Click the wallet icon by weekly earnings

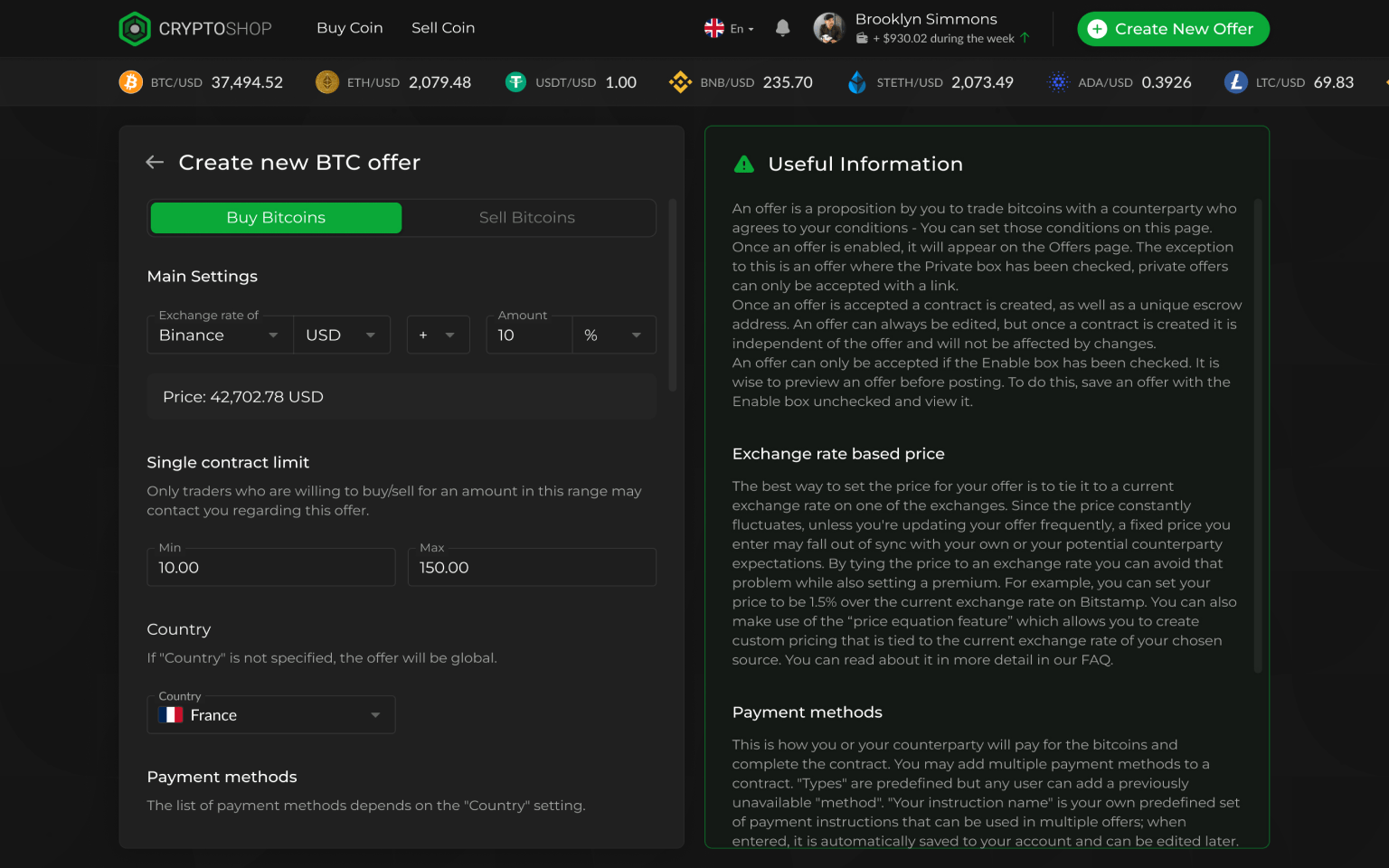click(862, 38)
